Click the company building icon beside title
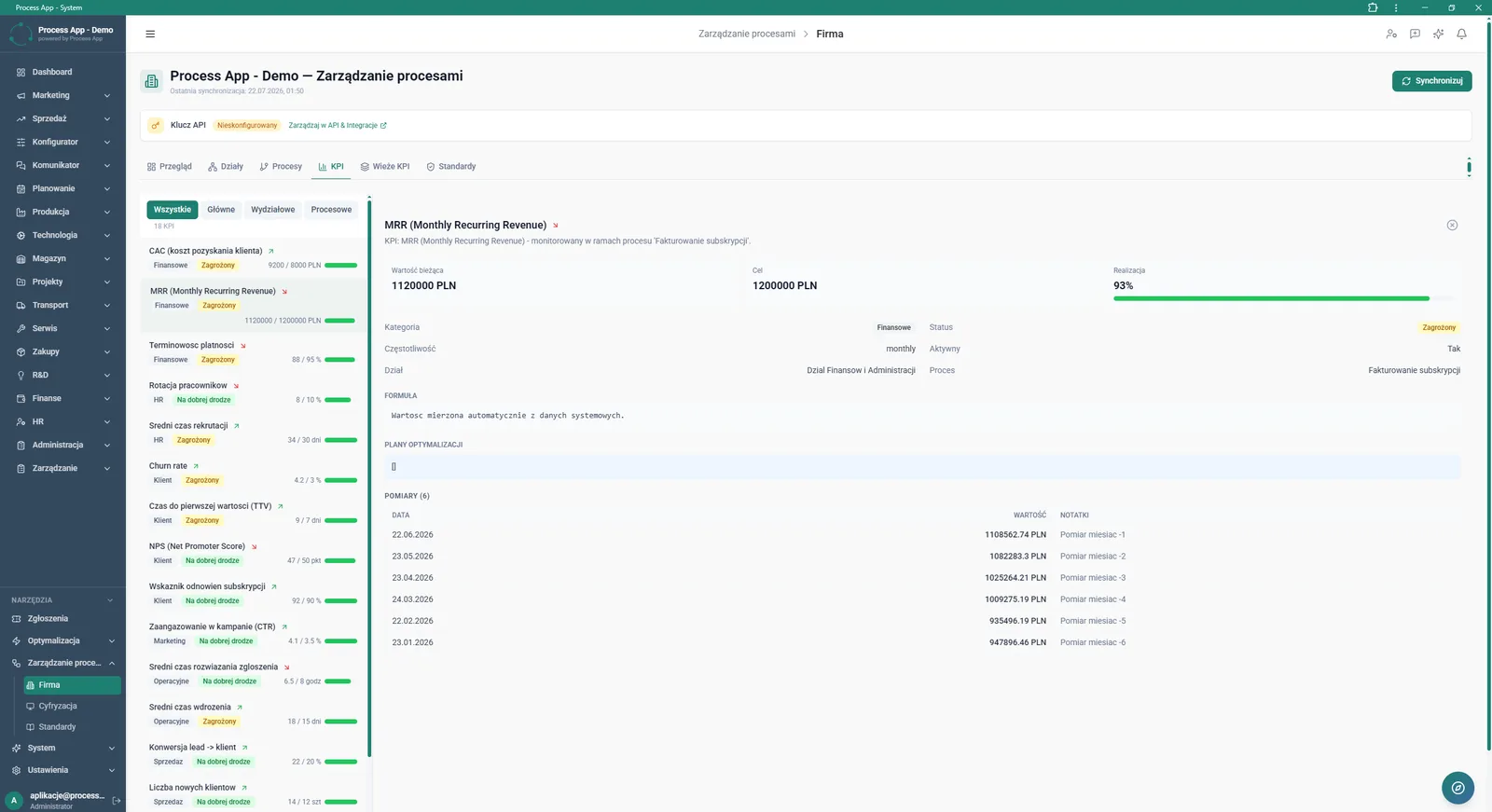This screenshot has height=812, width=1492. point(151,82)
